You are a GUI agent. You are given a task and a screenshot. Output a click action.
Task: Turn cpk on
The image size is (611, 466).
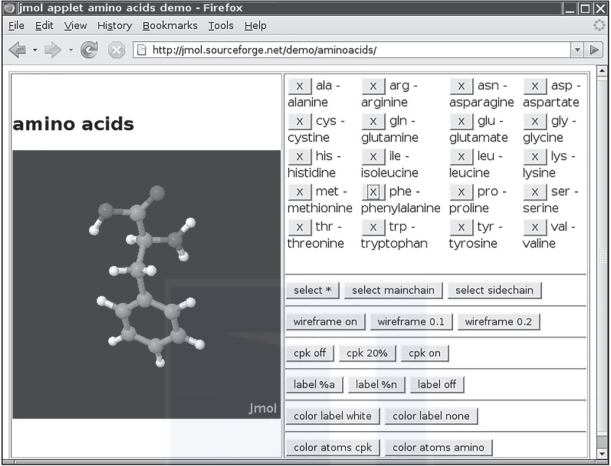(x=425, y=353)
